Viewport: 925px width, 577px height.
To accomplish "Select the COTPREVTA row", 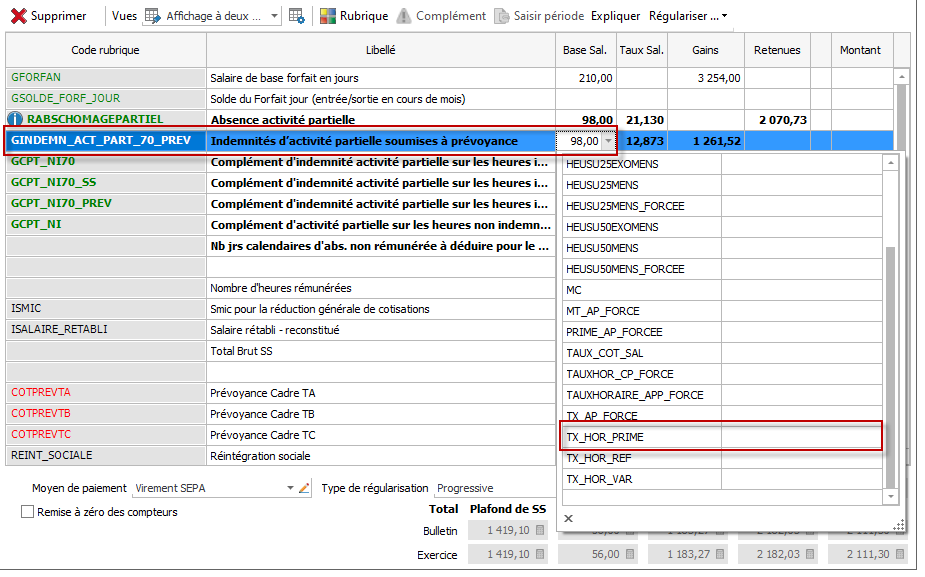I will click(x=280, y=393).
